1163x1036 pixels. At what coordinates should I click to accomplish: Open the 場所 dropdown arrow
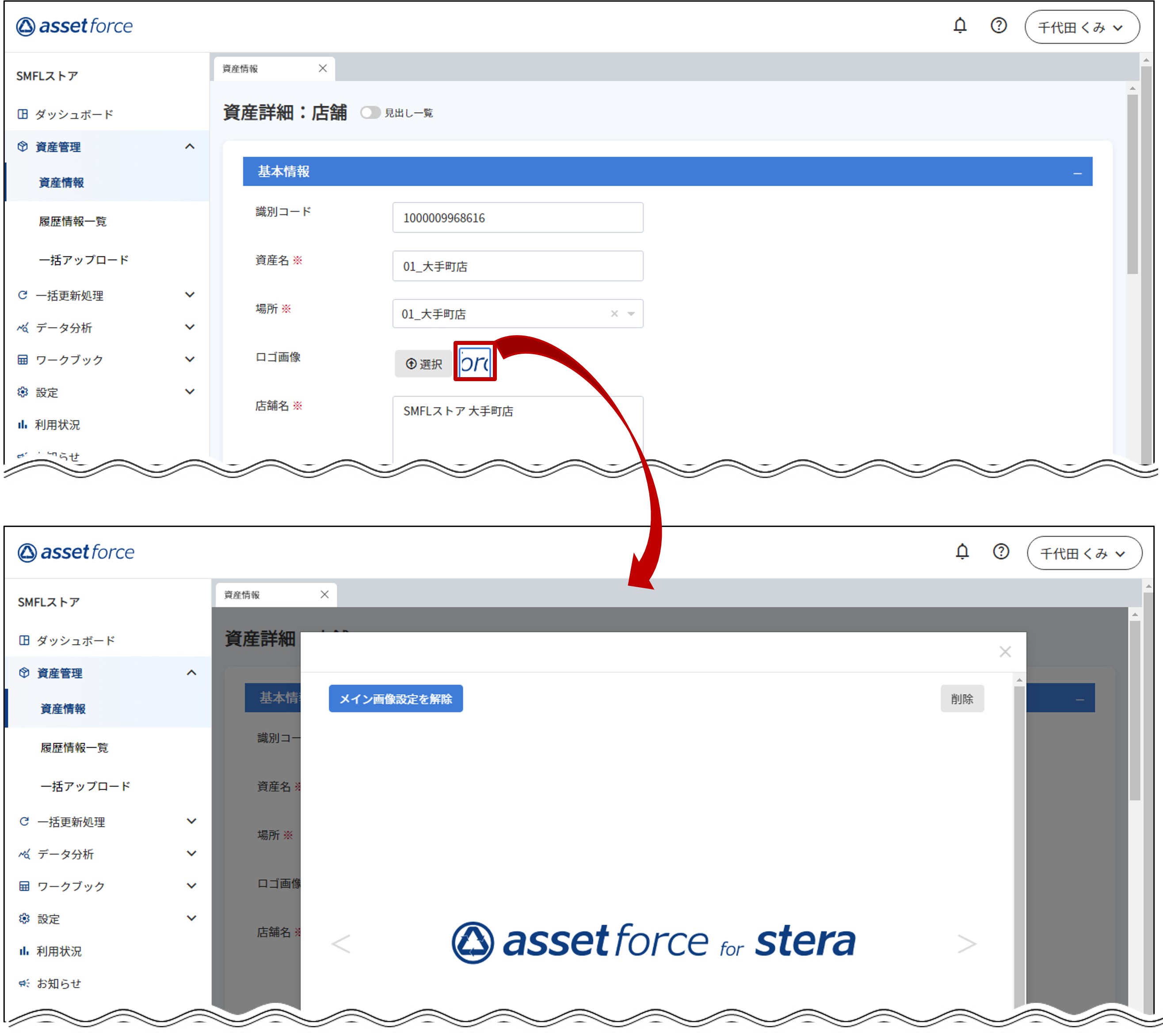[631, 313]
